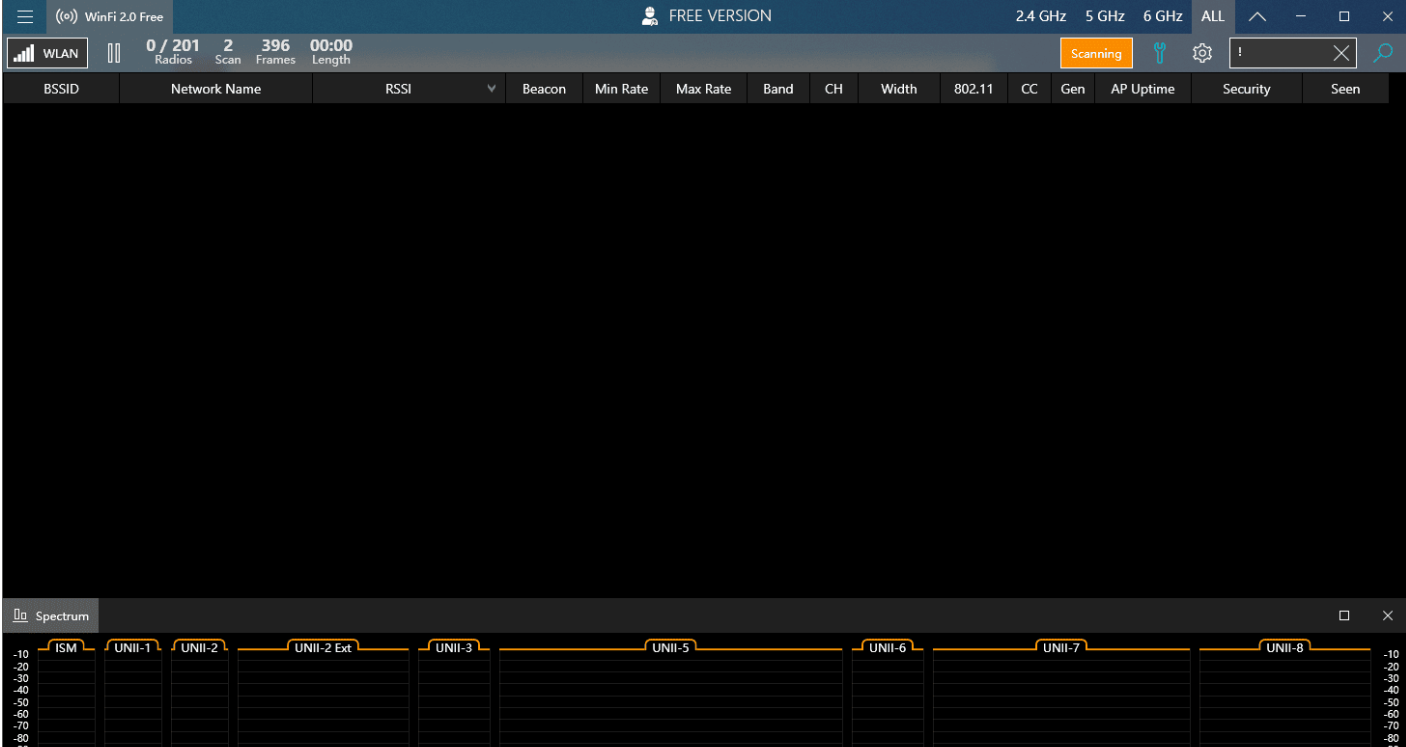This screenshot has width=1406, height=747.
Task: Pause scanning with the pause icon
Action: [x=114, y=53]
